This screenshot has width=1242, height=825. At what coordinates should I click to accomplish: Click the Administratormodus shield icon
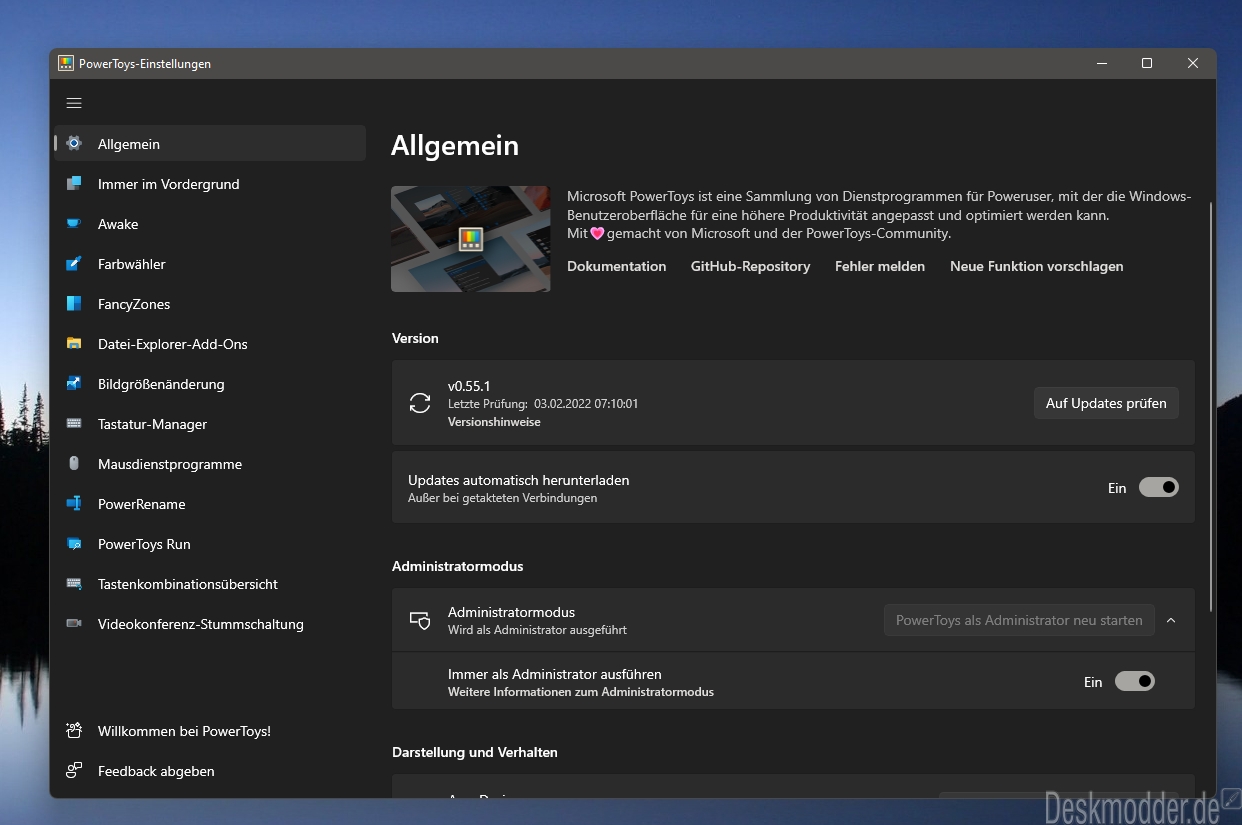420,620
